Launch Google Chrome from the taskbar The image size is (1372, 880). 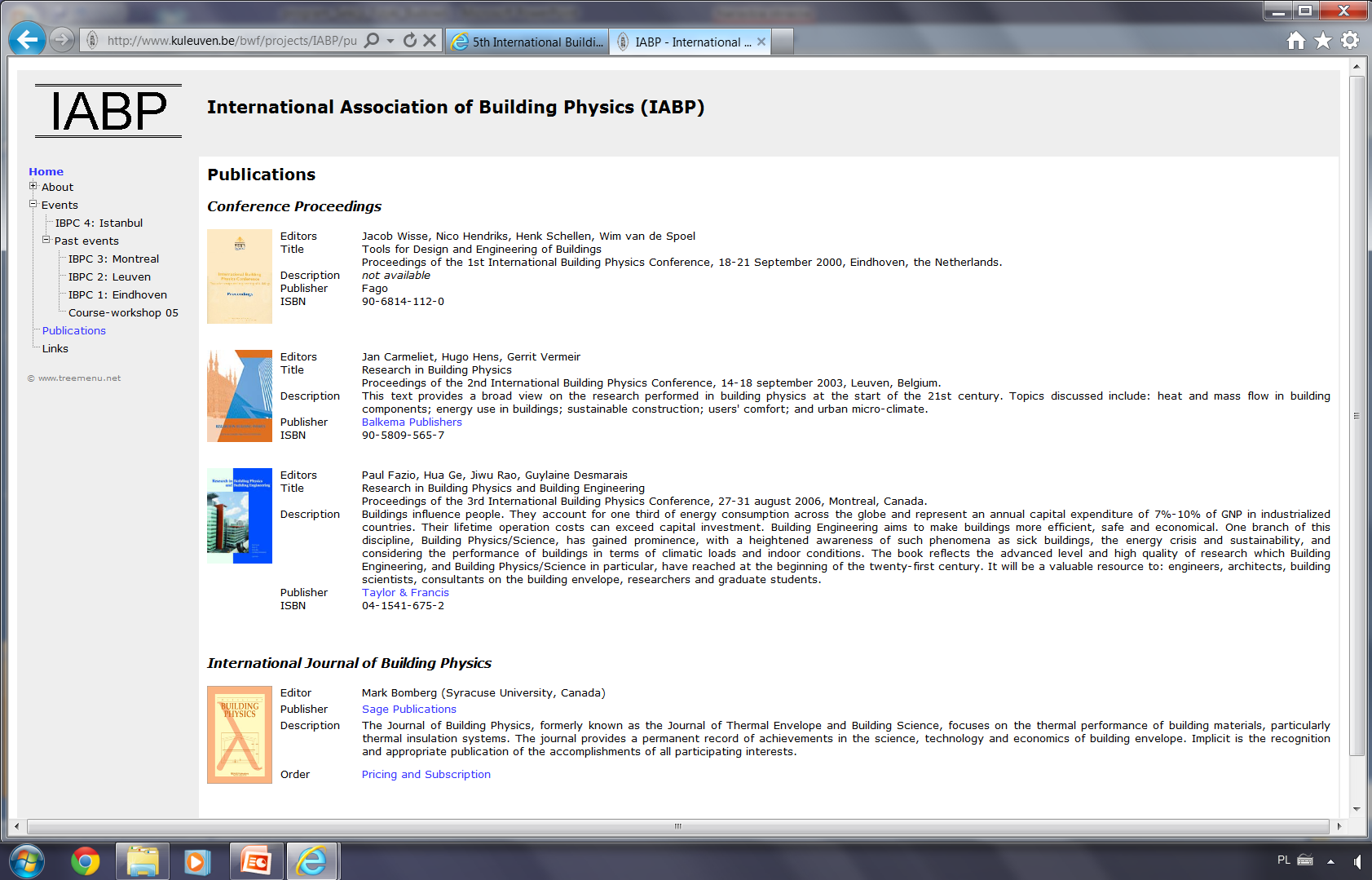click(x=85, y=861)
